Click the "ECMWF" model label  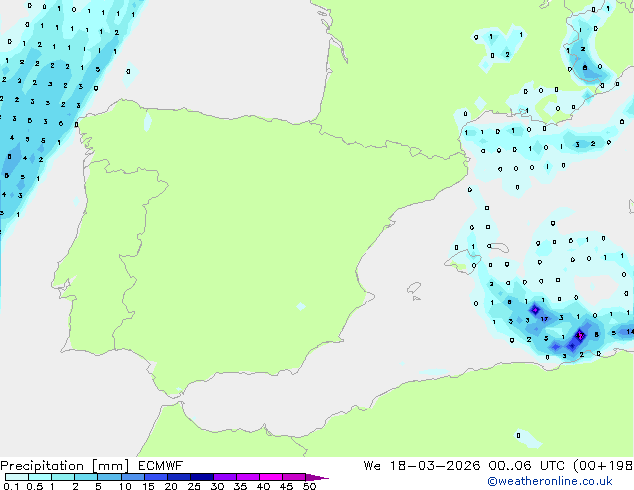pyautogui.click(x=161, y=466)
